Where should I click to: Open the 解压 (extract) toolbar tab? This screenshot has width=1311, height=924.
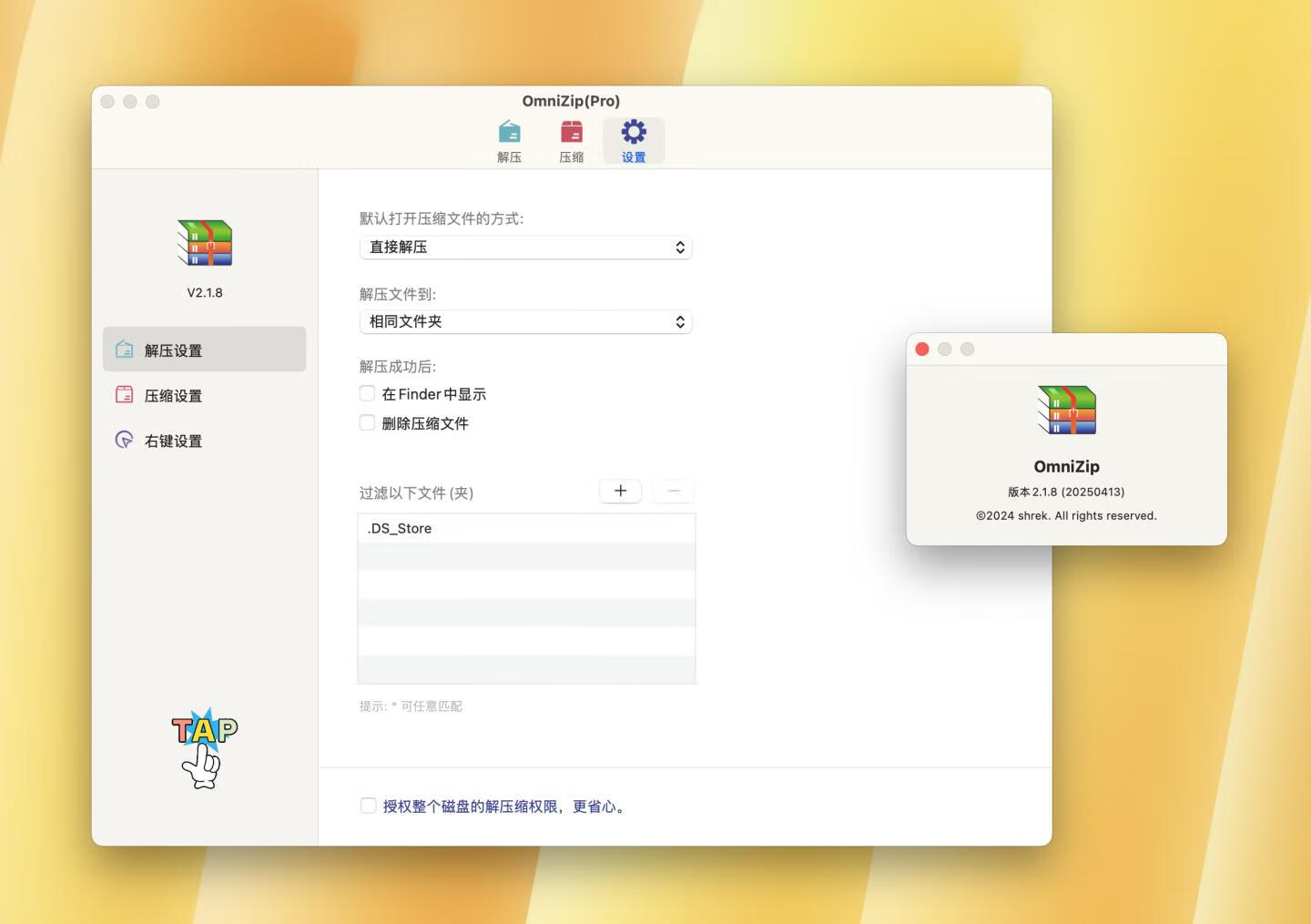tap(509, 141)
